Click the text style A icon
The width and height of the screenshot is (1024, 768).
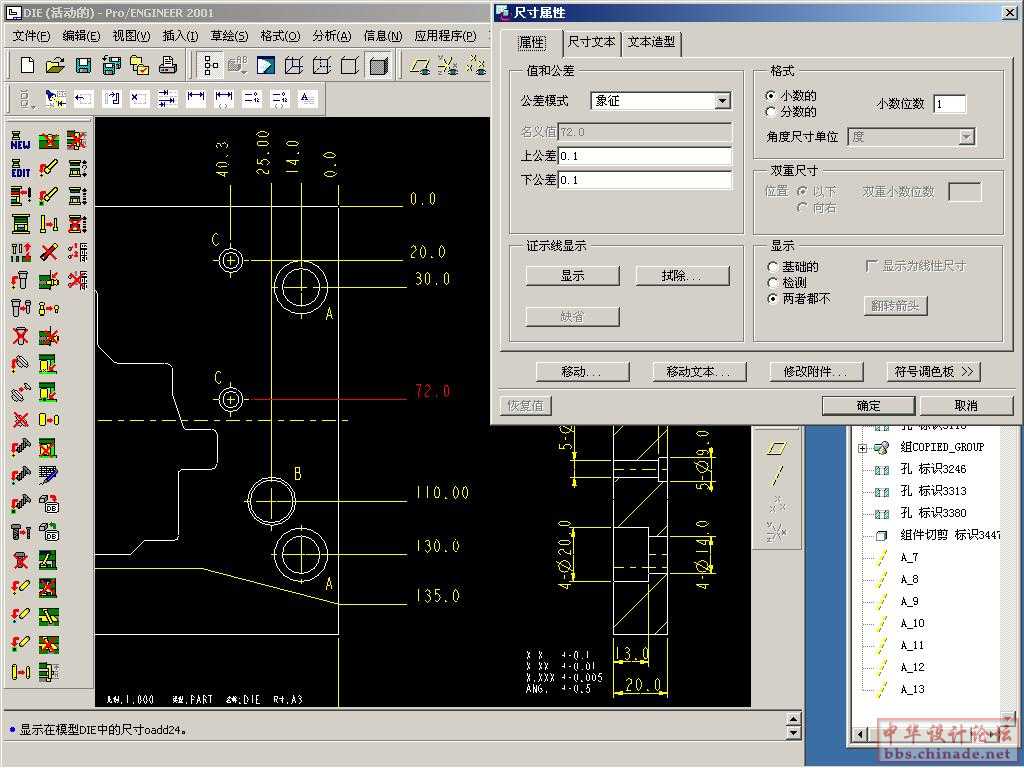click(x=306, y=99)
